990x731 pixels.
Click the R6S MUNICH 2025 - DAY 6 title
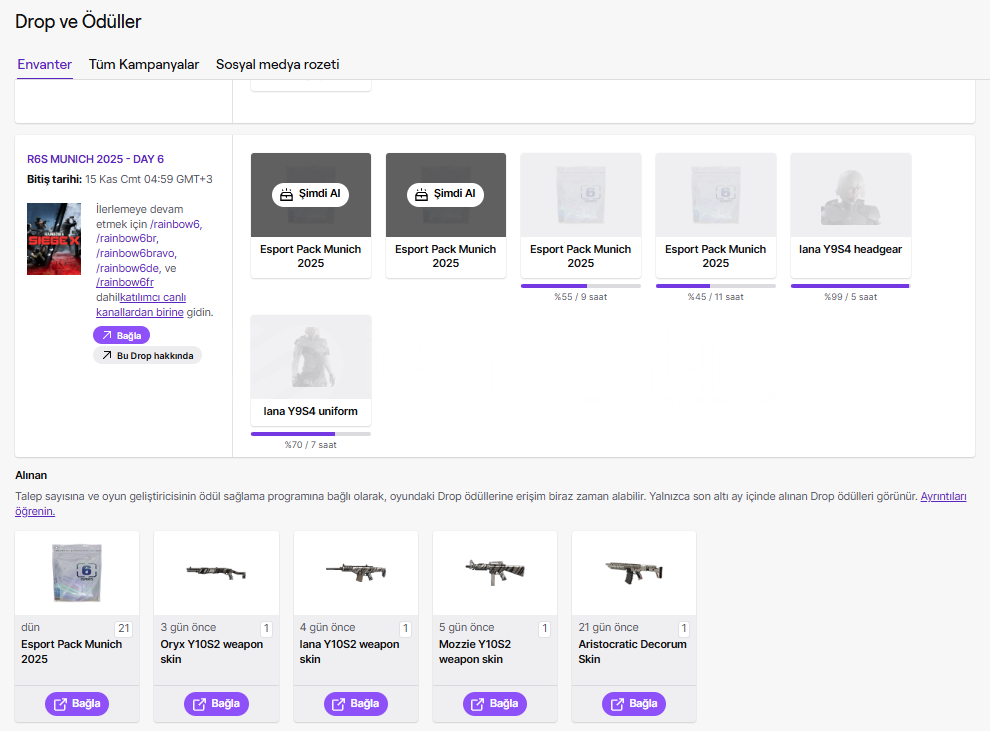[x=95, y=159]
